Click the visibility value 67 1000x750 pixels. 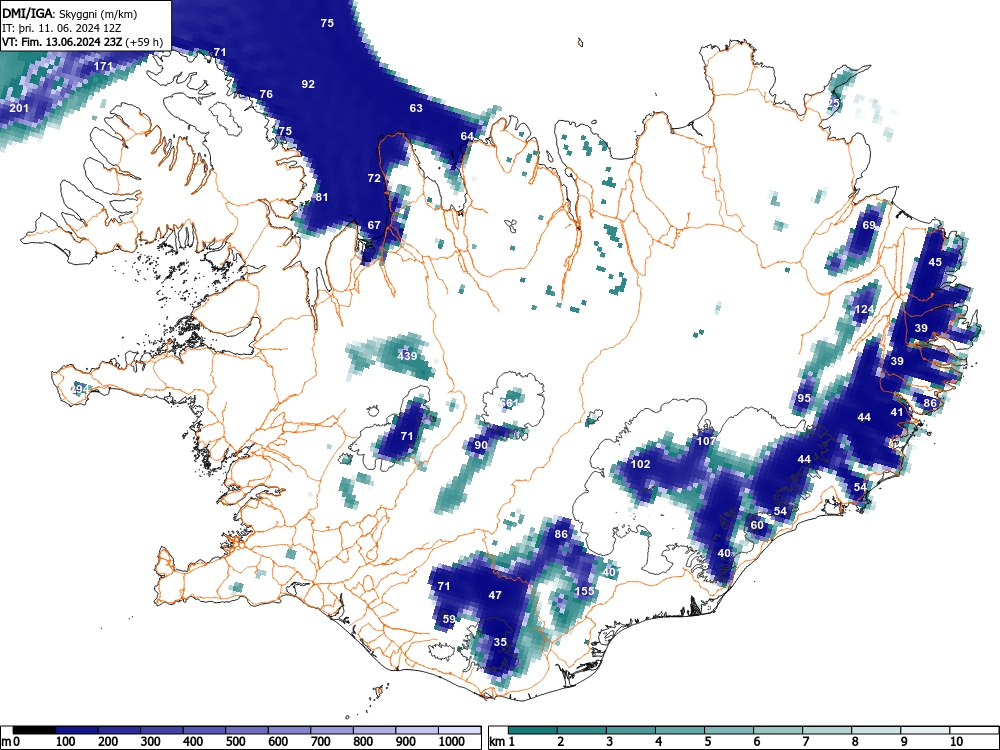click(374, 225)
